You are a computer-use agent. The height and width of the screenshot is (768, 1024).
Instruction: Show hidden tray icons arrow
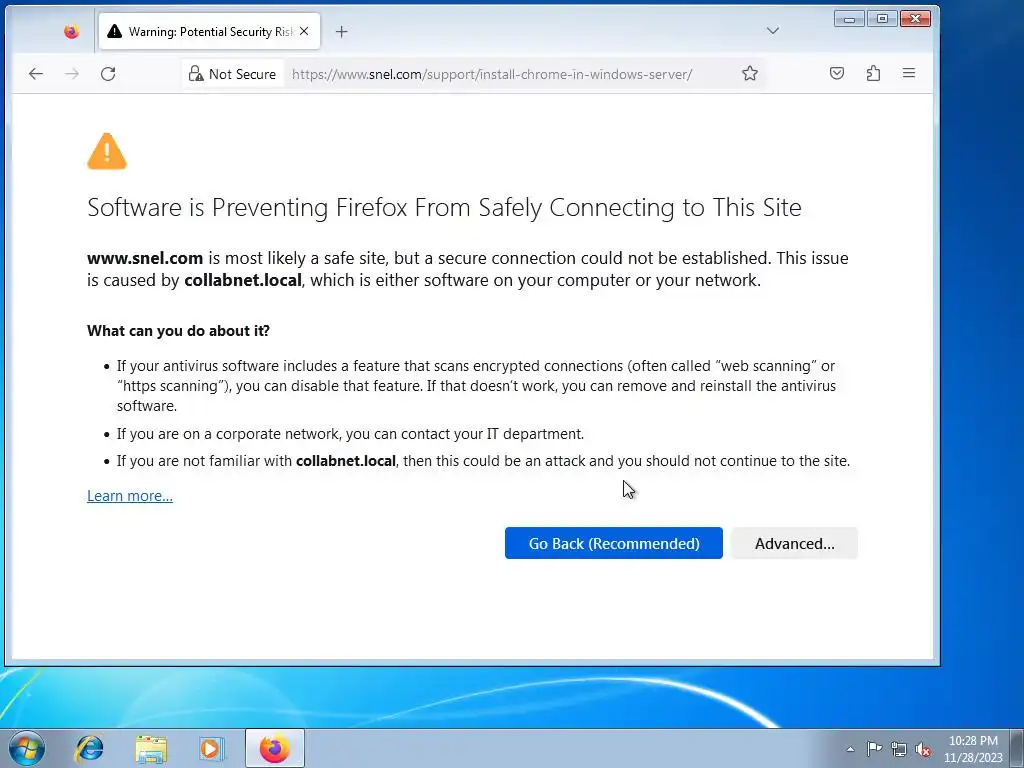pyautogui.click(x=850, y=749)
